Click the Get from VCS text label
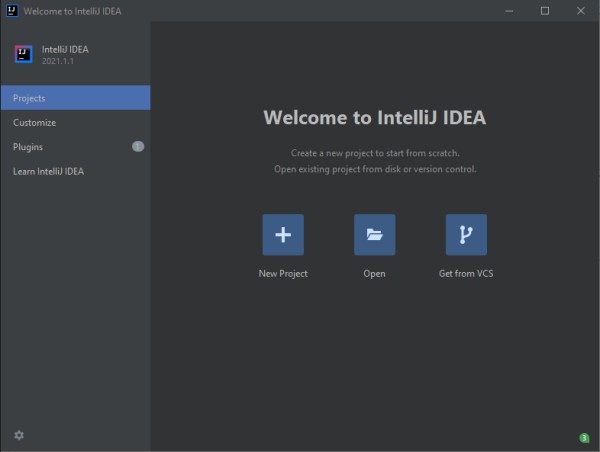The height and width of the screenshot is (452, 600). [466, 274]
